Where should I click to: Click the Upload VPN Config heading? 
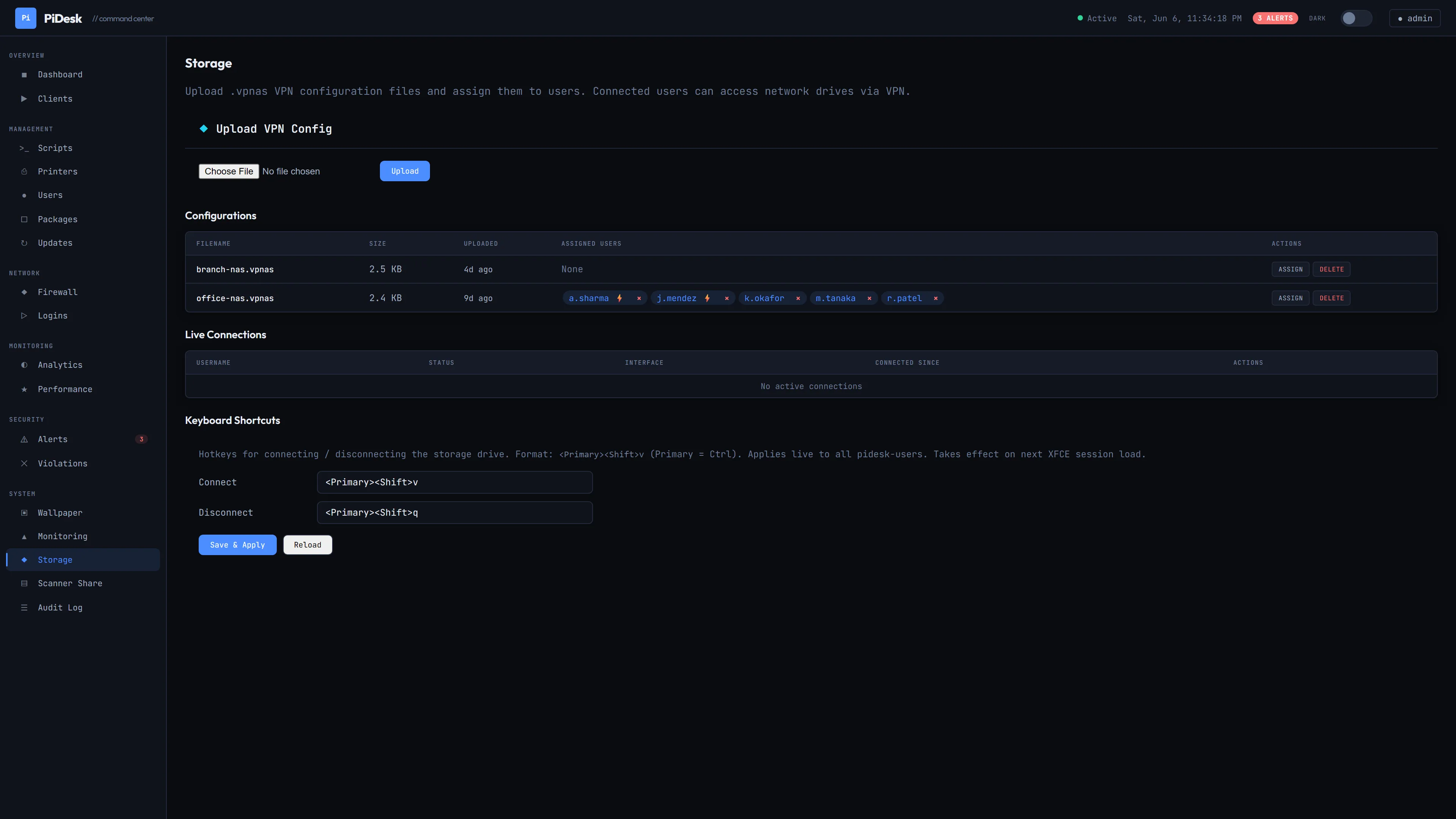point(273,129)
